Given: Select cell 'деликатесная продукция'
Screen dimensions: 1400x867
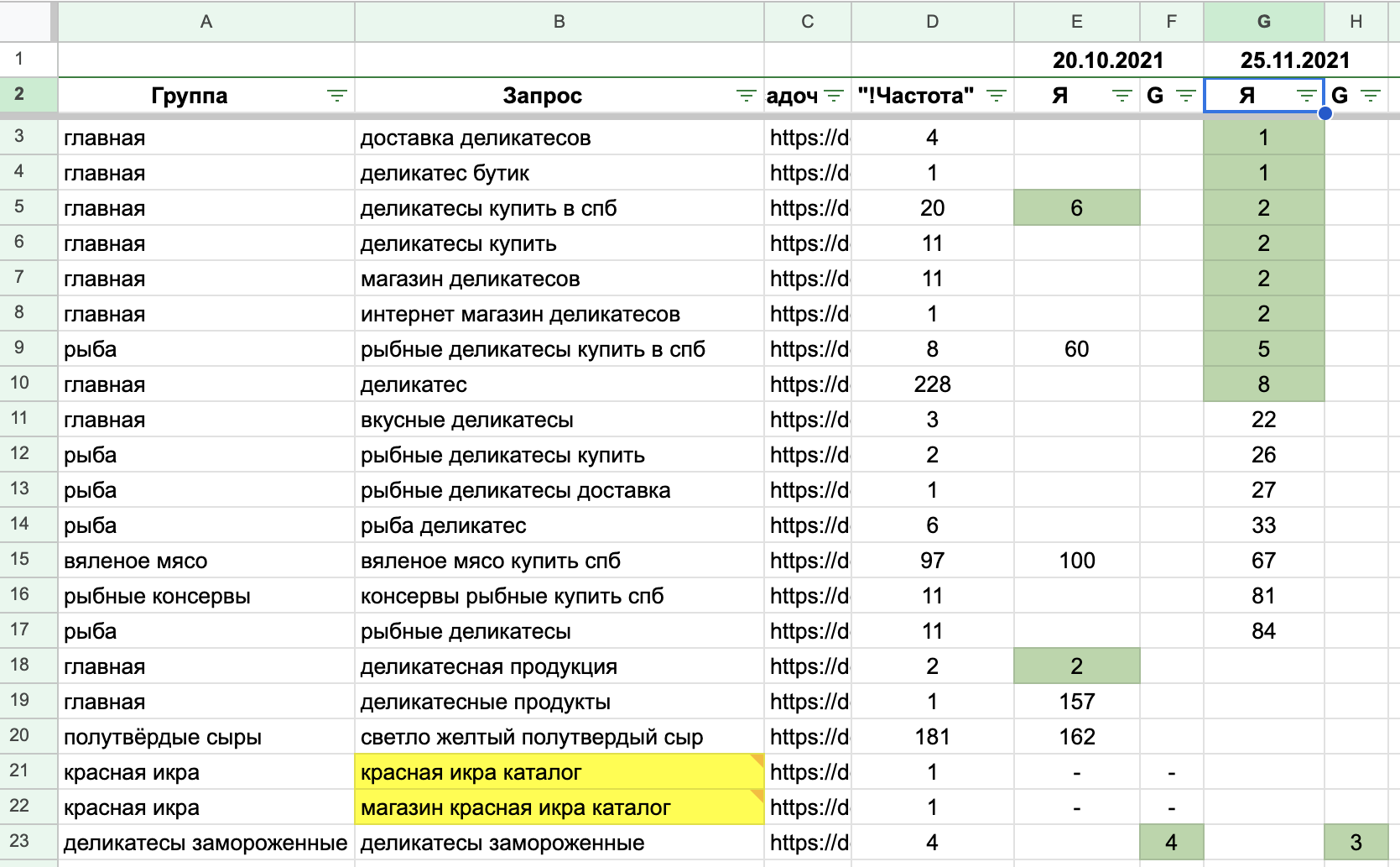Looking at the screenshot, I should [559, 666].
